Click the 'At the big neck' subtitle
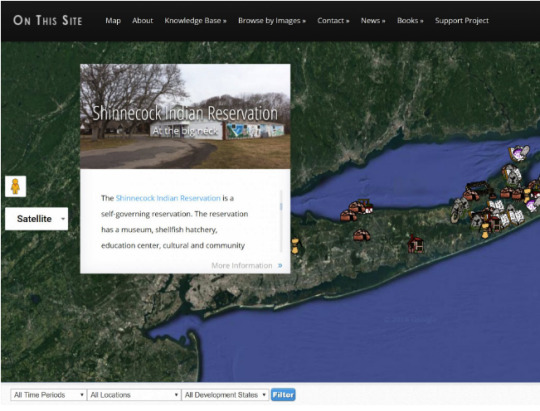 pos(185,131)
